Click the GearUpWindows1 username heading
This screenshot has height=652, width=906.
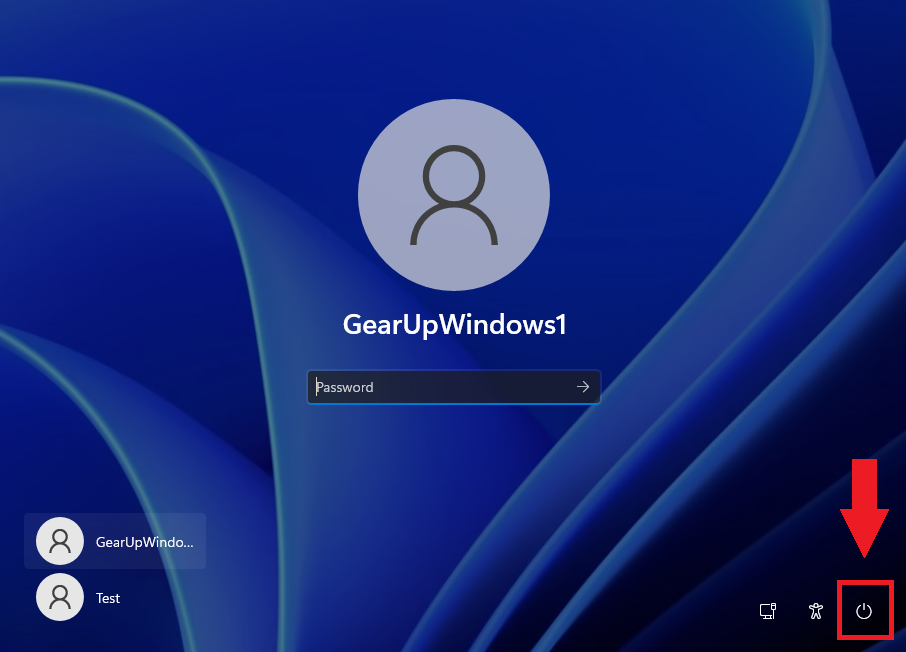point(454,325)
